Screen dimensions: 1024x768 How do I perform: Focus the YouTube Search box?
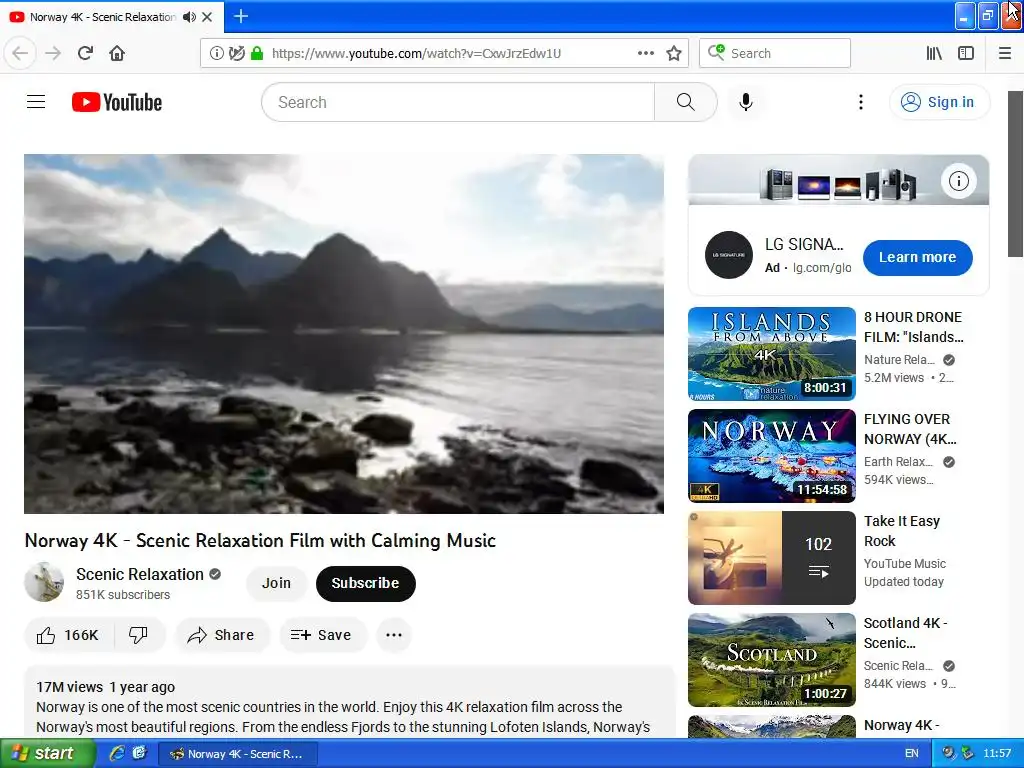[x=458, y=102]
